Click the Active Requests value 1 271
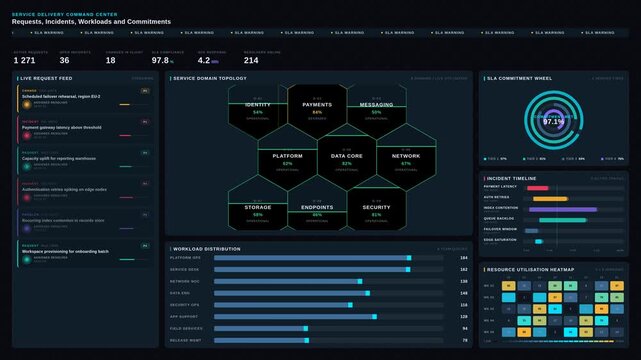 pos(24,60)
